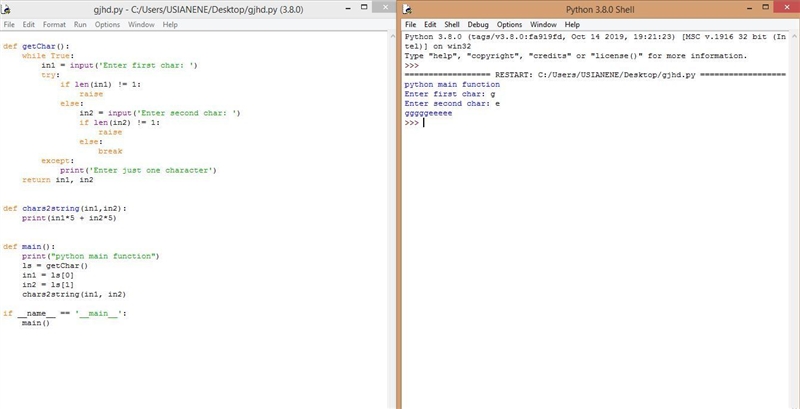Image resolution: width=800 pixels, height=409 pixels.
Task: Click the active '>>>' prompt with cursor in Shell
Action: (412, 123)
